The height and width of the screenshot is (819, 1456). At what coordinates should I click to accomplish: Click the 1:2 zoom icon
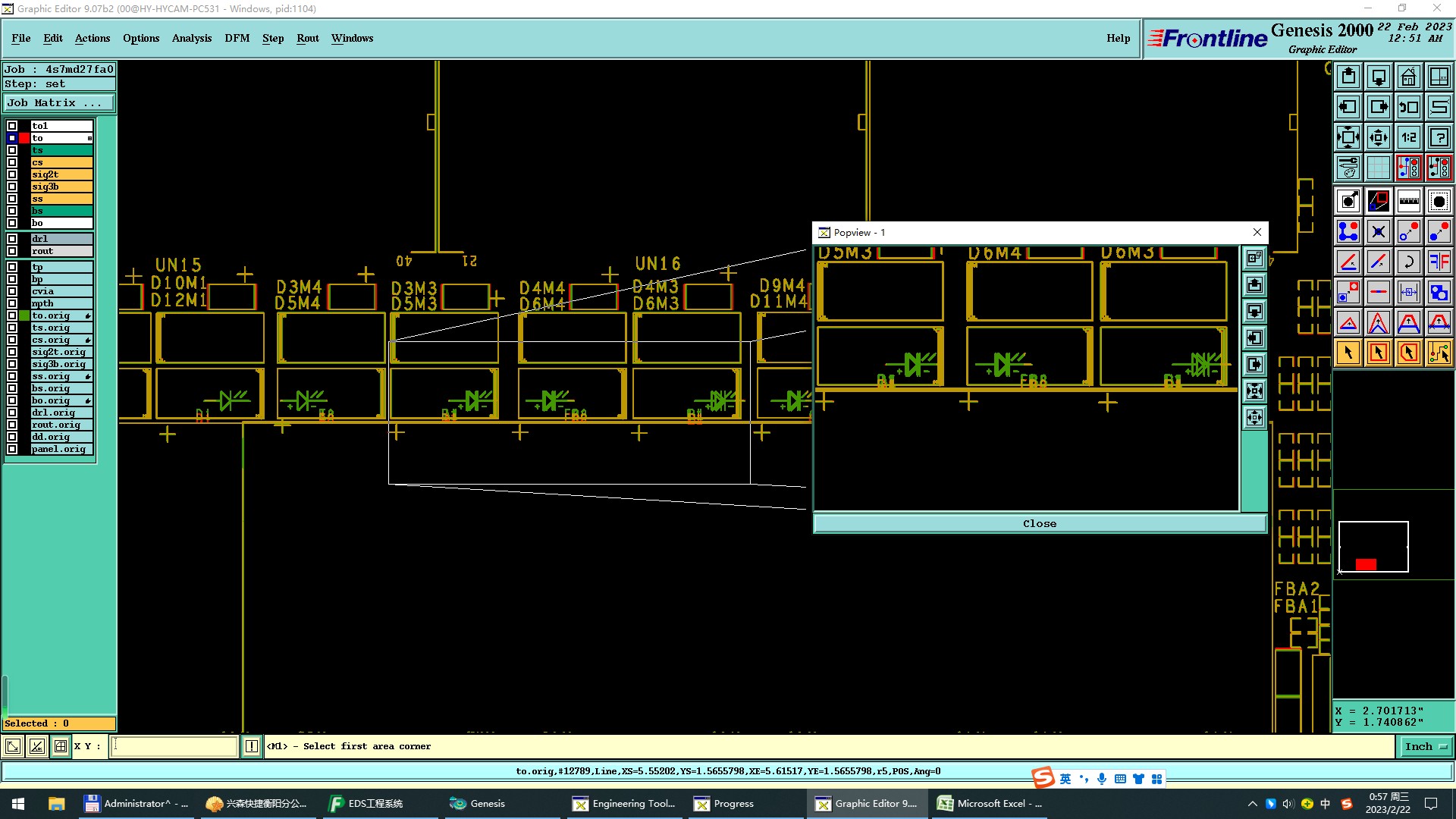pyautogui.click(x=1408, y=137)
